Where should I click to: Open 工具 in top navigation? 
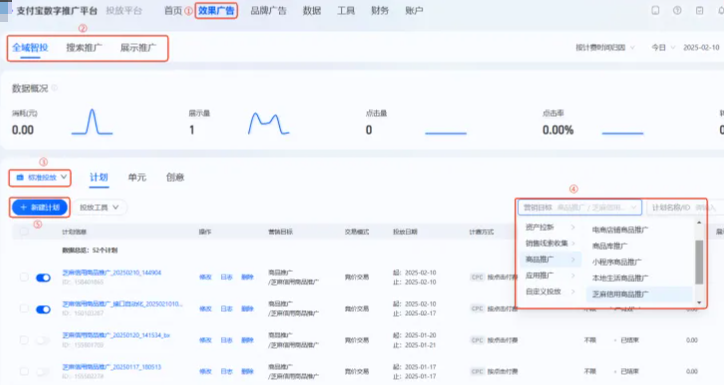point(346,11)
